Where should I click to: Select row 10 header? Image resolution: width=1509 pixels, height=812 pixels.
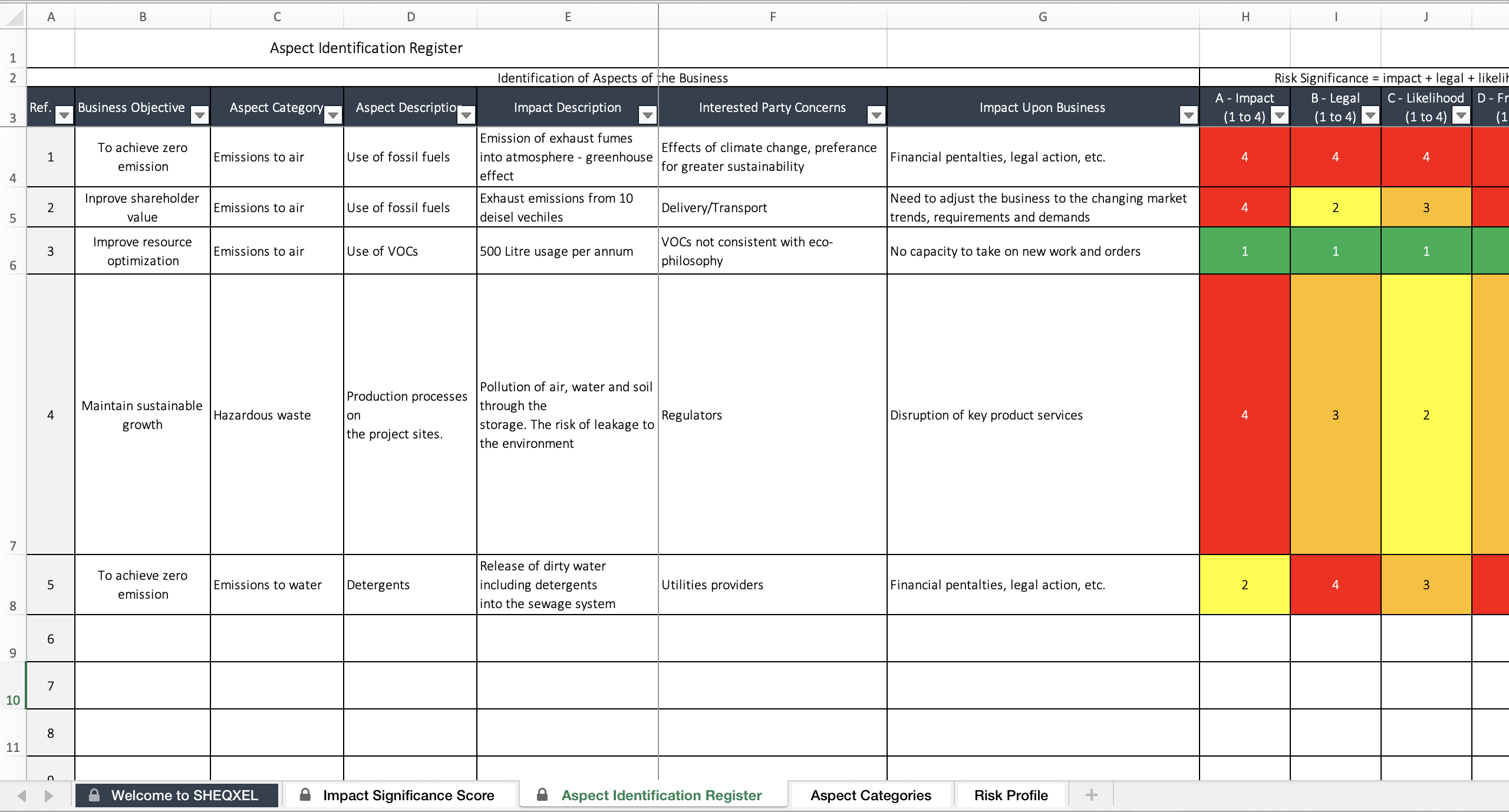point(13,685)
